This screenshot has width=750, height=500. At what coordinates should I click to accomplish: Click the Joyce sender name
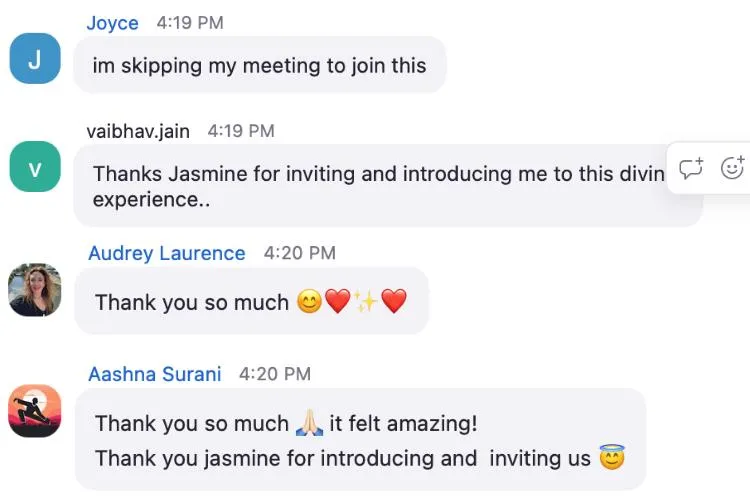pos(111,22)
